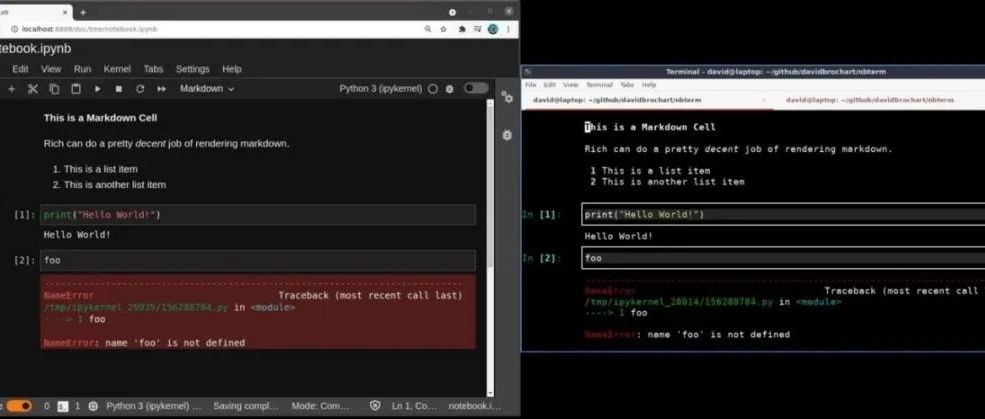Toggle simple mode switch in status bar

coord(19,406)
